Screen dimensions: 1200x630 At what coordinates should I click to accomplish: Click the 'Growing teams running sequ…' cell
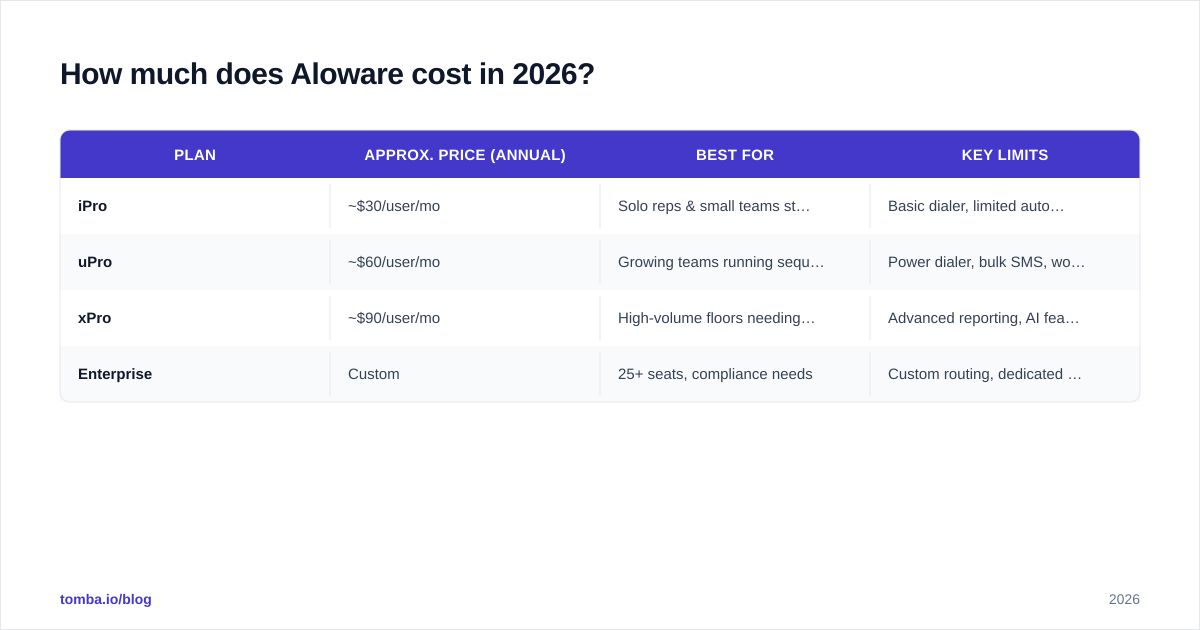[x=735, y=262]
